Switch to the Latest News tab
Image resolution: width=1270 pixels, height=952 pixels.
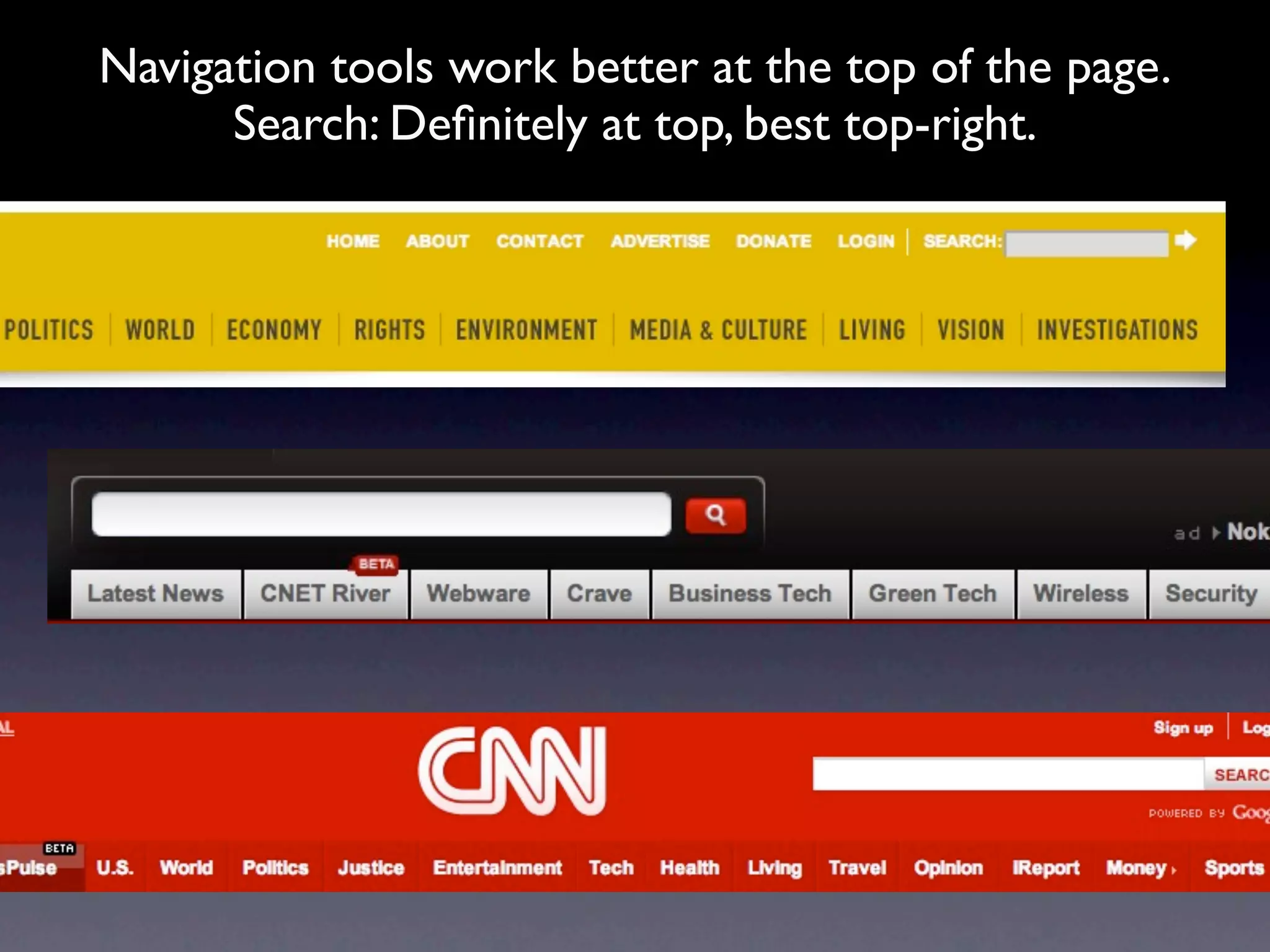coord(156,594)
